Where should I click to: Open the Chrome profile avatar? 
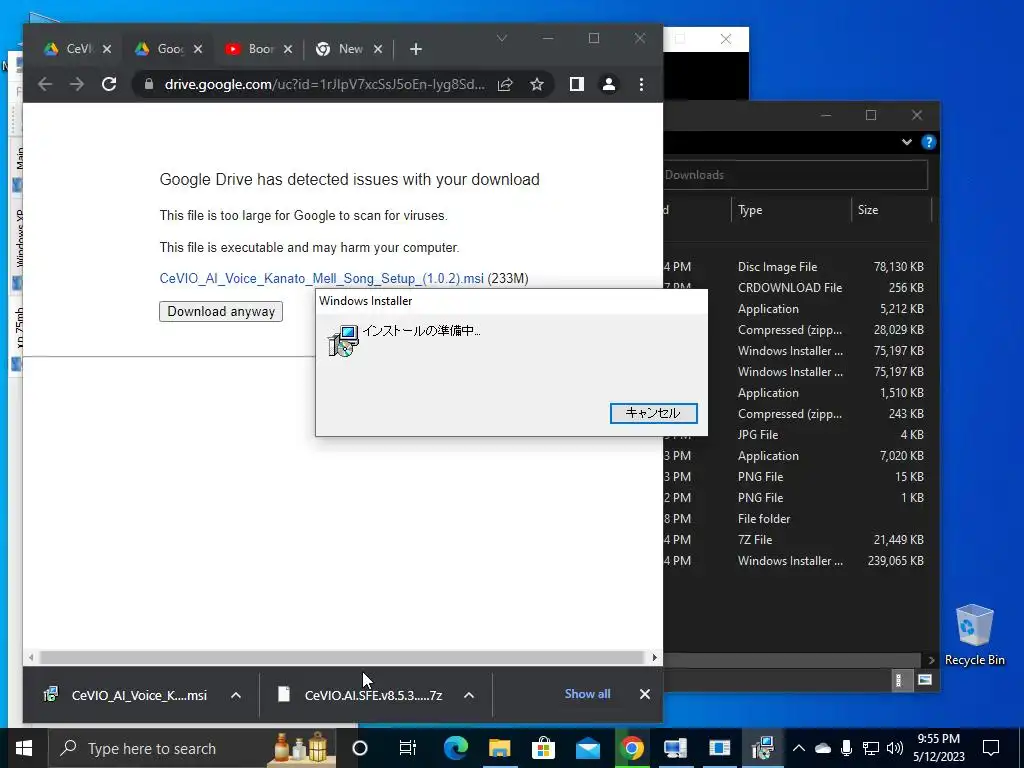pos(609,84)
